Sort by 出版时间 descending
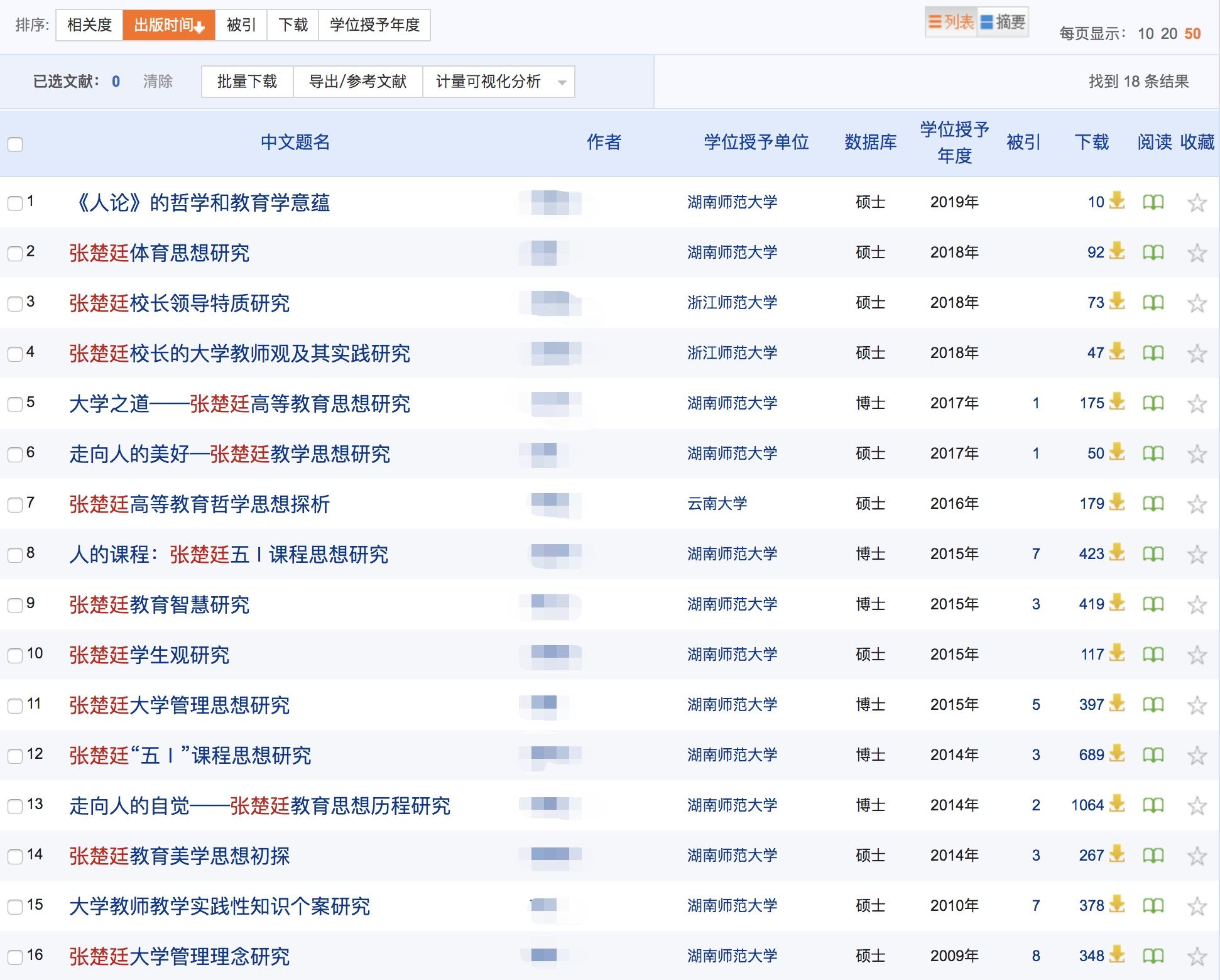 168,25
